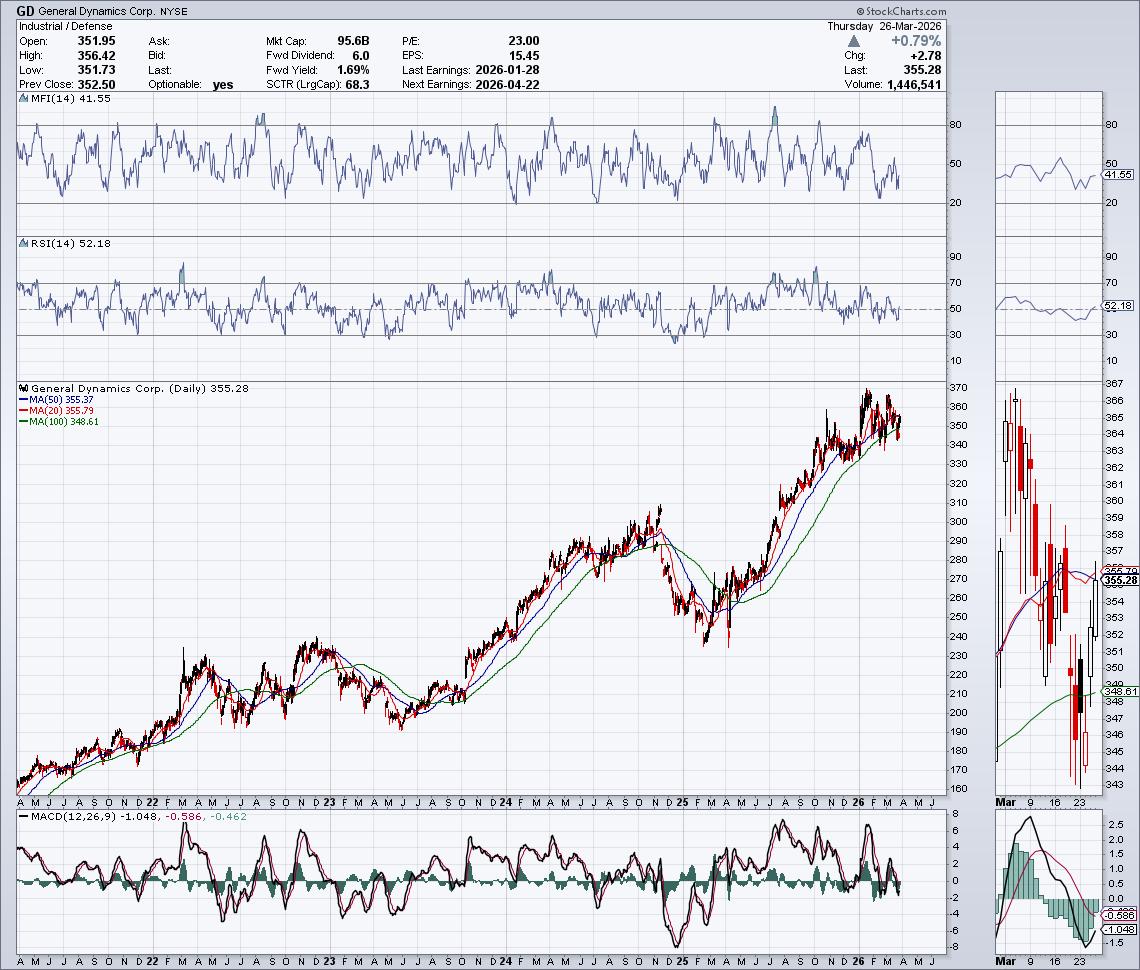Click the Open value 351.95
Viewport: 1140px width, 970px height.
click(x=96, y=41)
